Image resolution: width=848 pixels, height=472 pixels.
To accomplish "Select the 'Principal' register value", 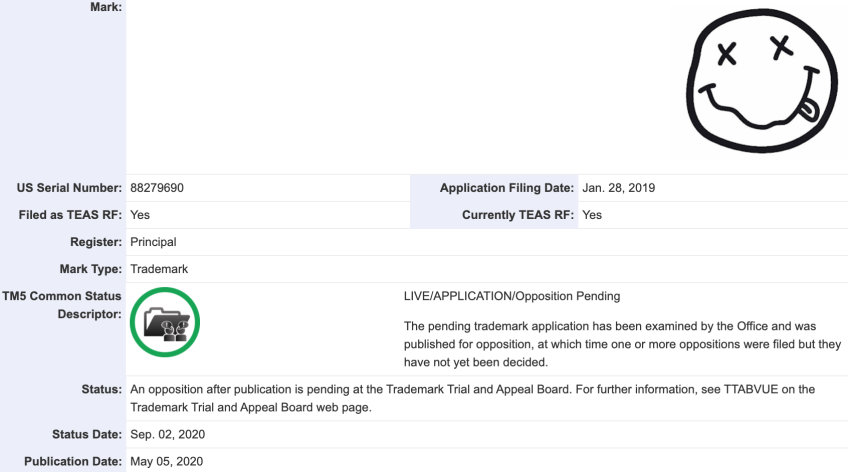I will 153,242.
